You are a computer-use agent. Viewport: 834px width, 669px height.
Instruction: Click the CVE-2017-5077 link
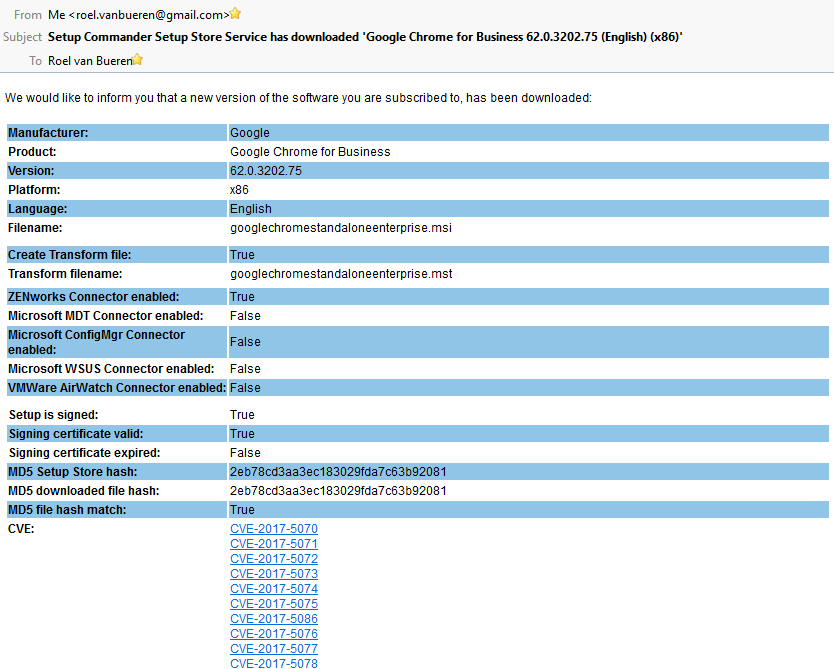click(274, 648)
